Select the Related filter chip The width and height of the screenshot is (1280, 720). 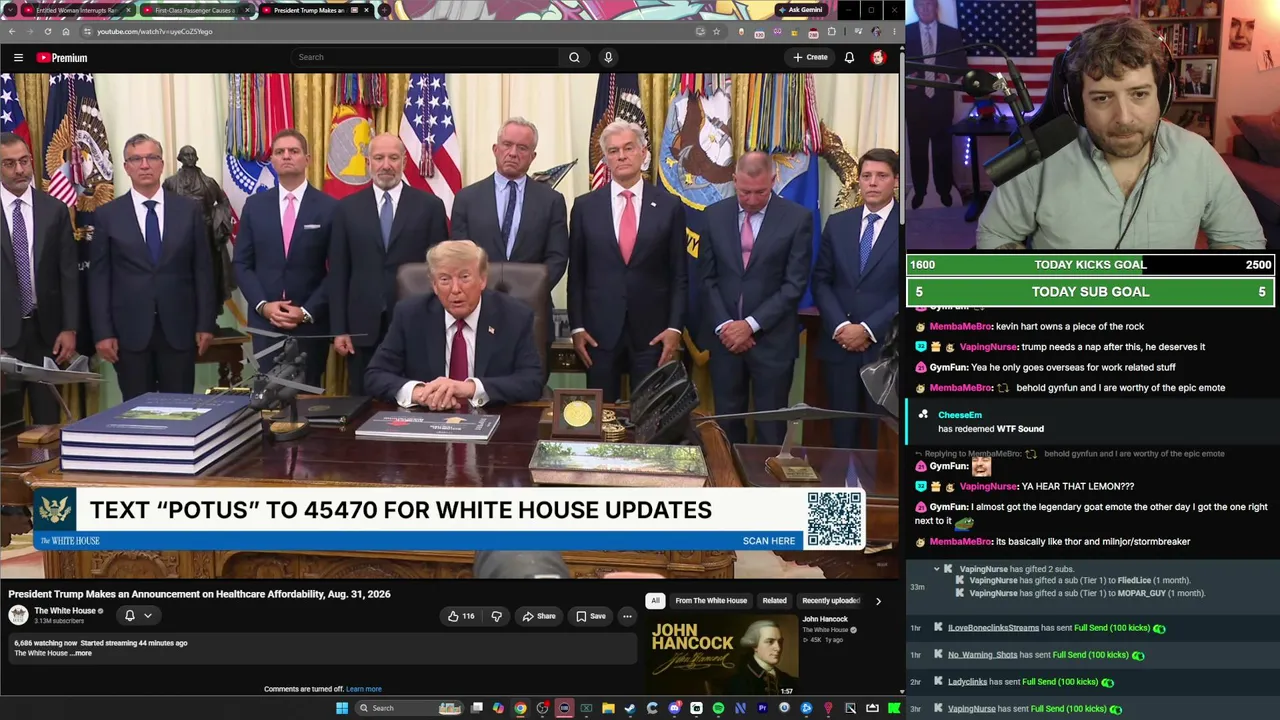(775, 601)
